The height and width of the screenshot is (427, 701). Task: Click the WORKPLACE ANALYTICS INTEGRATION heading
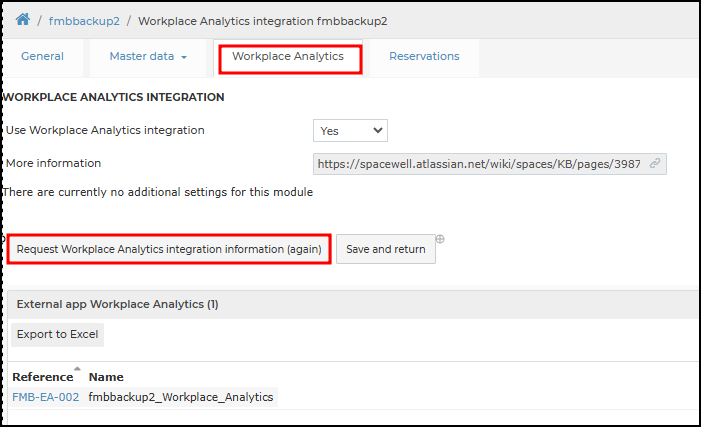pyautogui.click(x=114, y=97)
